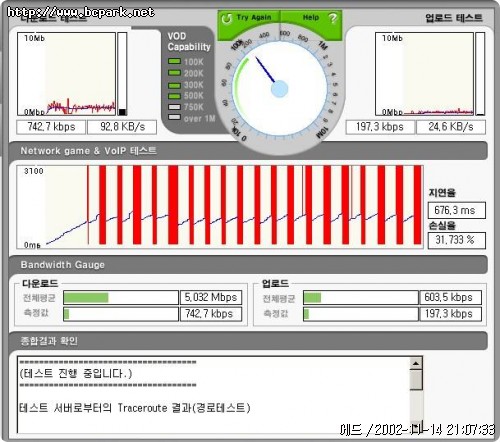This screenshot has height=442, width=500.
Task: Click the loss rate value 31,733 %
Action: click(457, 240)
